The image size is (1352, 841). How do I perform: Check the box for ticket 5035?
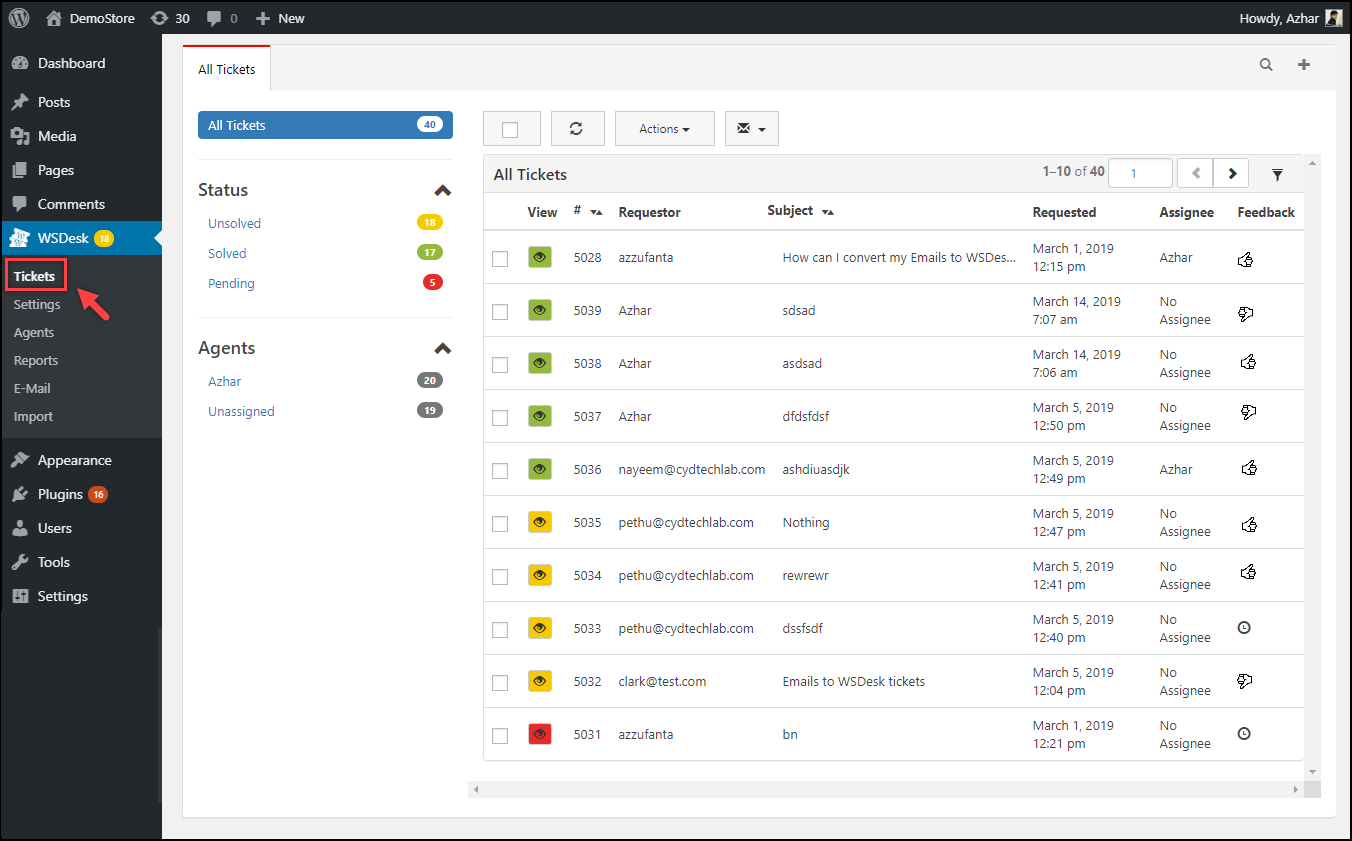click(x=500, y=524)
